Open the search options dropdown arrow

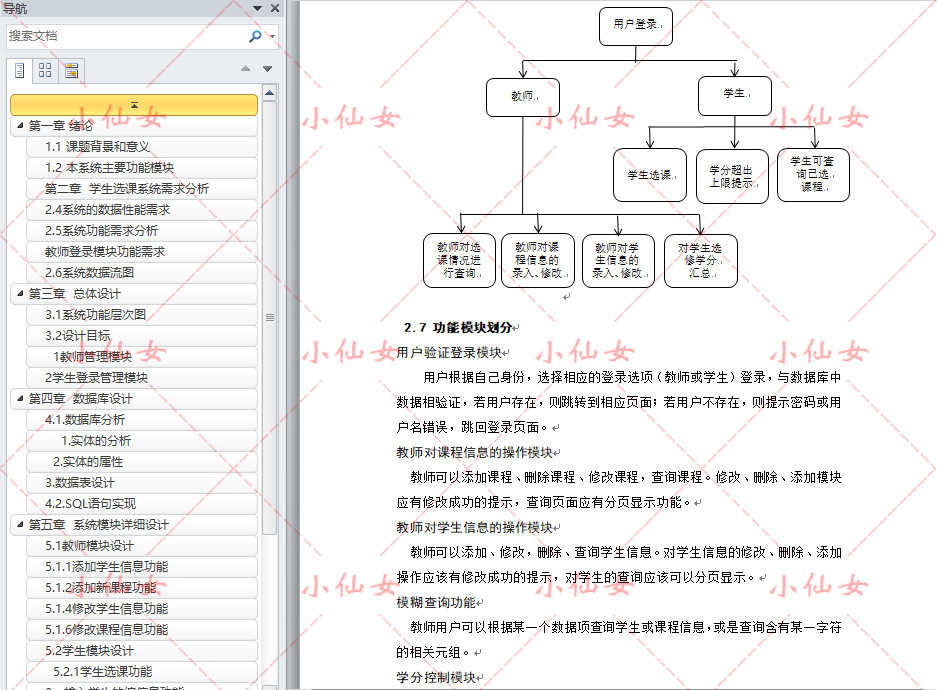[272, 36]
